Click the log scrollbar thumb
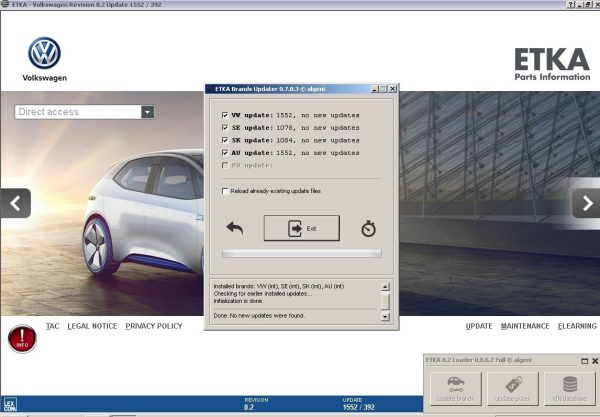 (x=385, y=301)
